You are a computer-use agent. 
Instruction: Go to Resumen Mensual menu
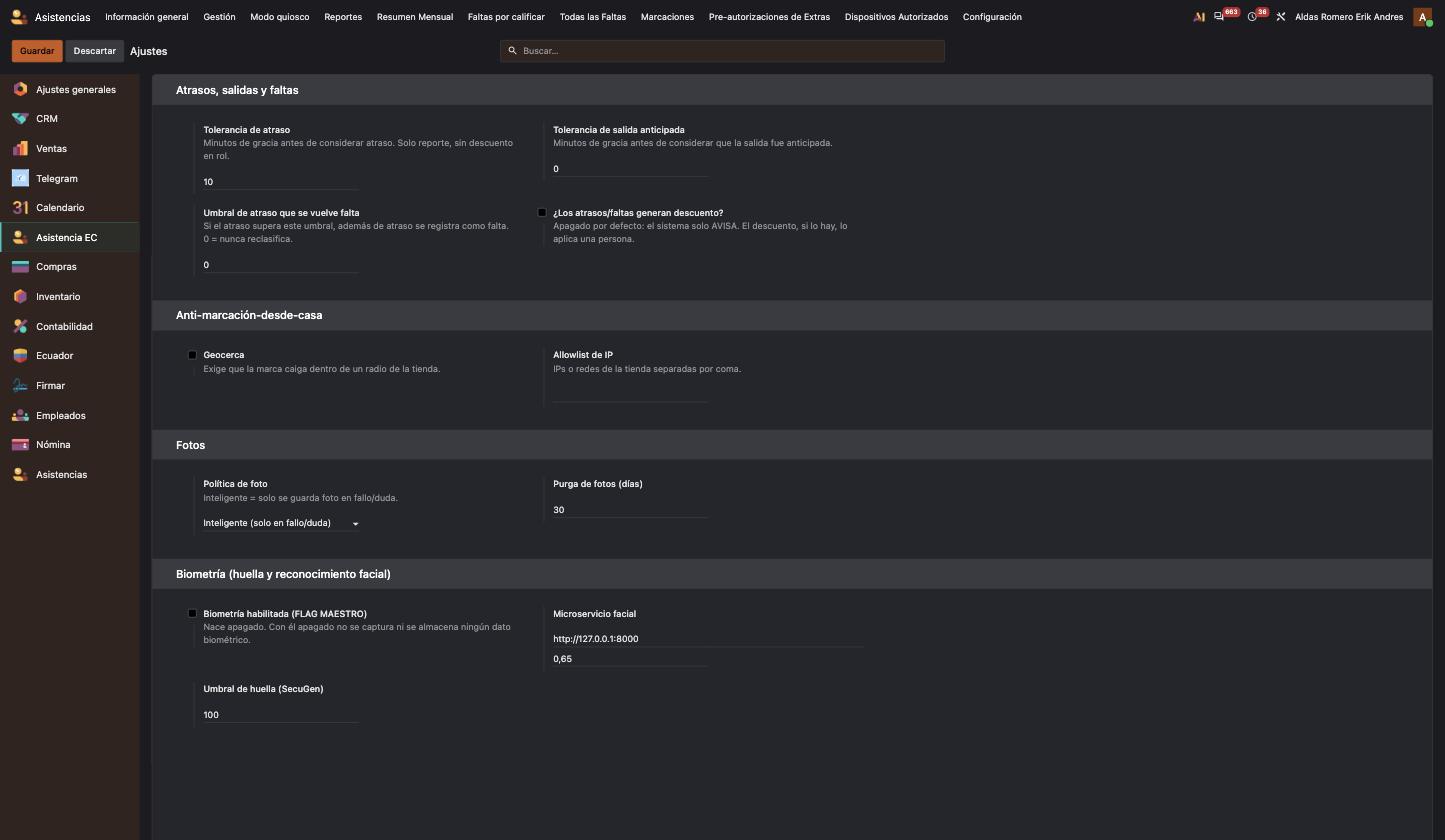click(415, 17)
